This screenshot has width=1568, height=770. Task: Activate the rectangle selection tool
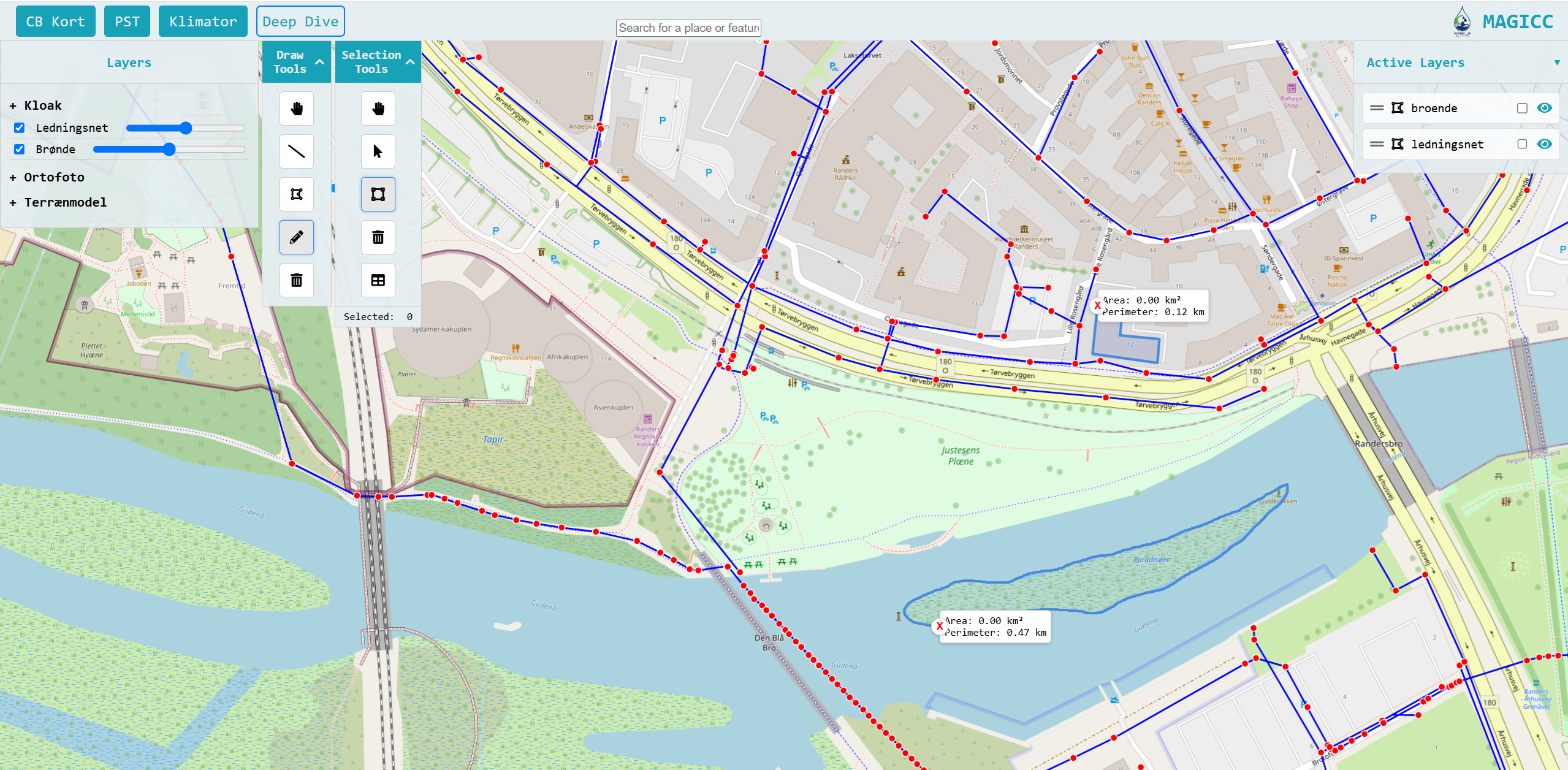(x=378, y=194)
